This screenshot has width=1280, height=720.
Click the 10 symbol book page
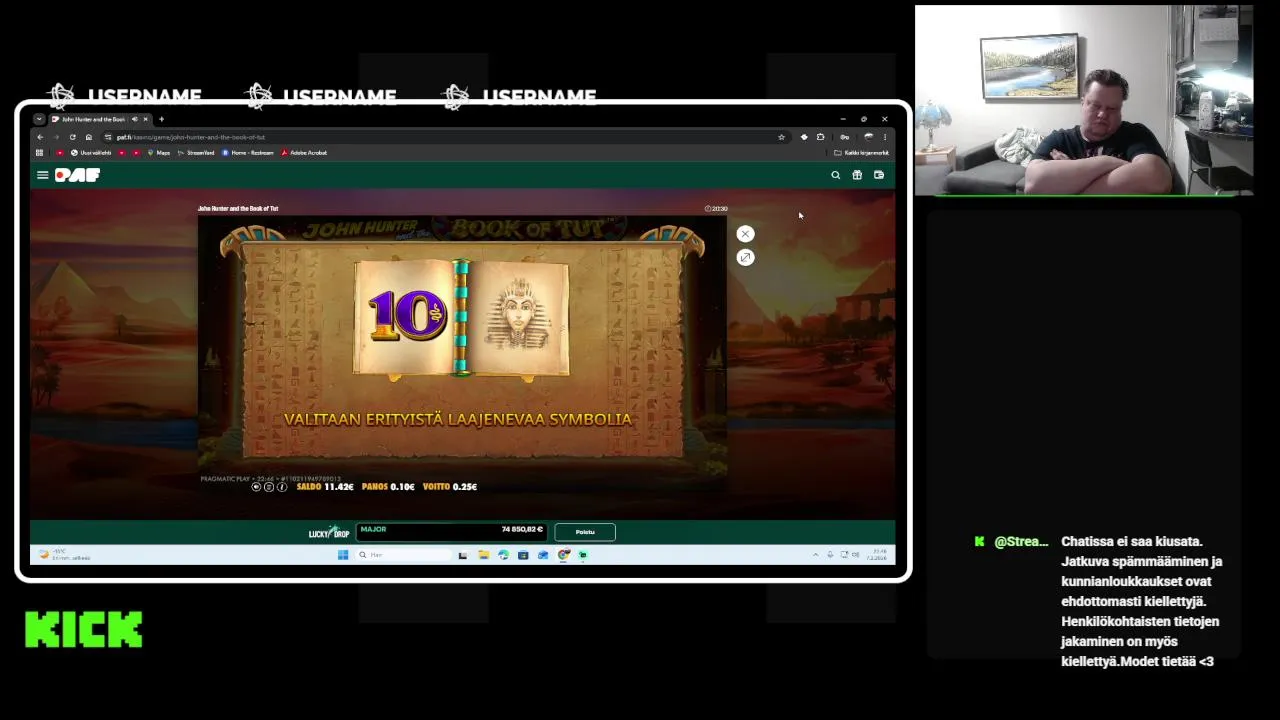(x=406, y=317)
